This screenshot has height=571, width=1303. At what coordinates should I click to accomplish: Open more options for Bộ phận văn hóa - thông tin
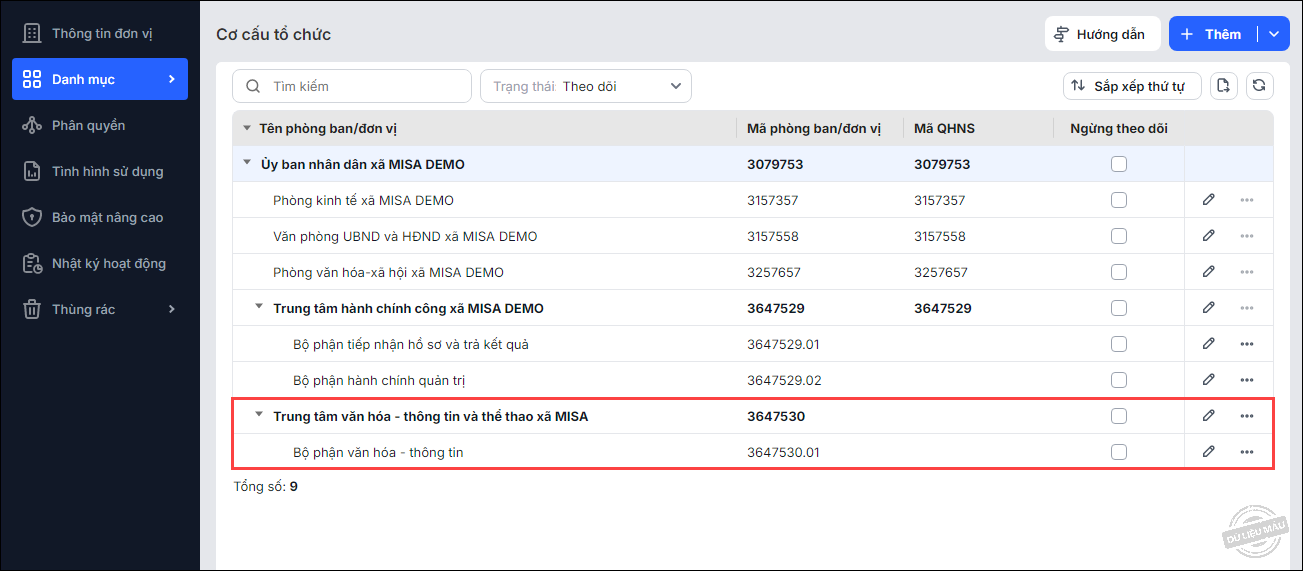click(x=1246, y=452)
